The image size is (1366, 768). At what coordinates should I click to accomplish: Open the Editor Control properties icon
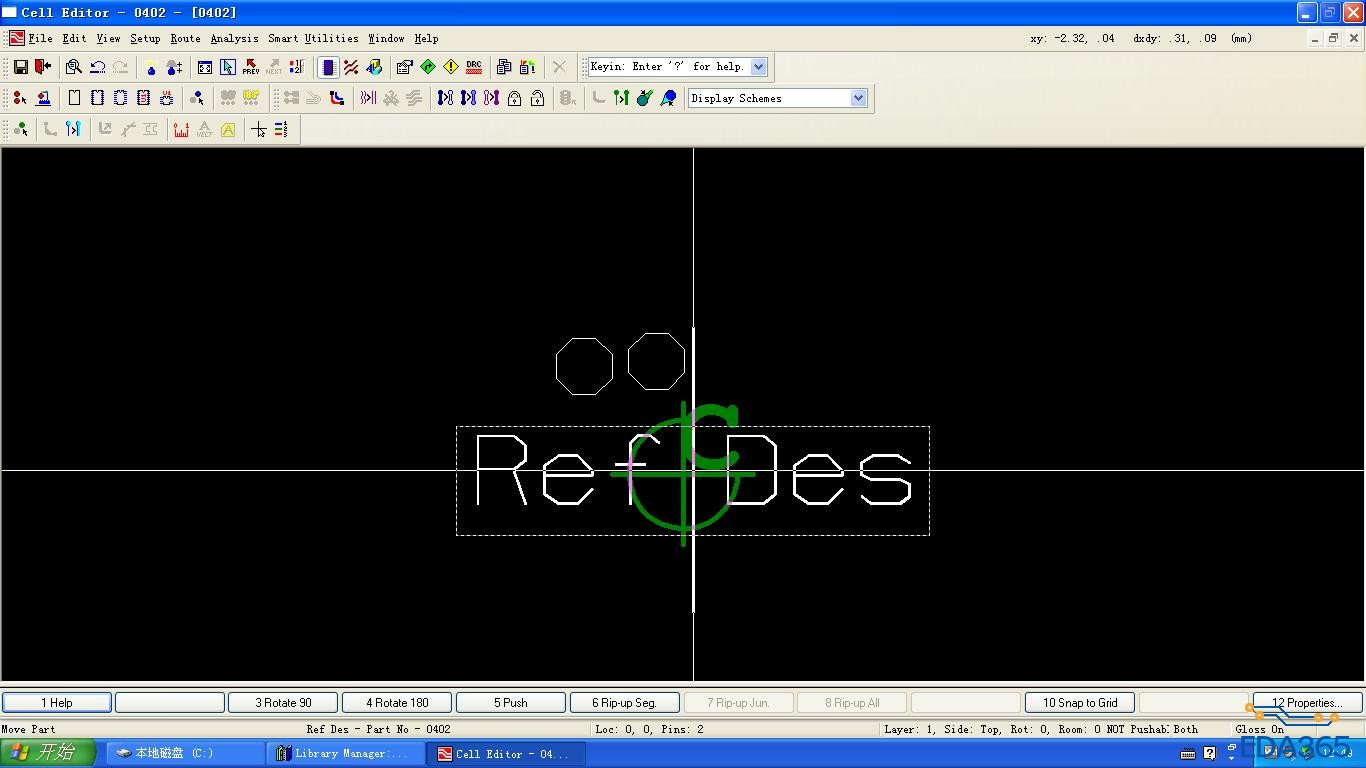[405, 67]
